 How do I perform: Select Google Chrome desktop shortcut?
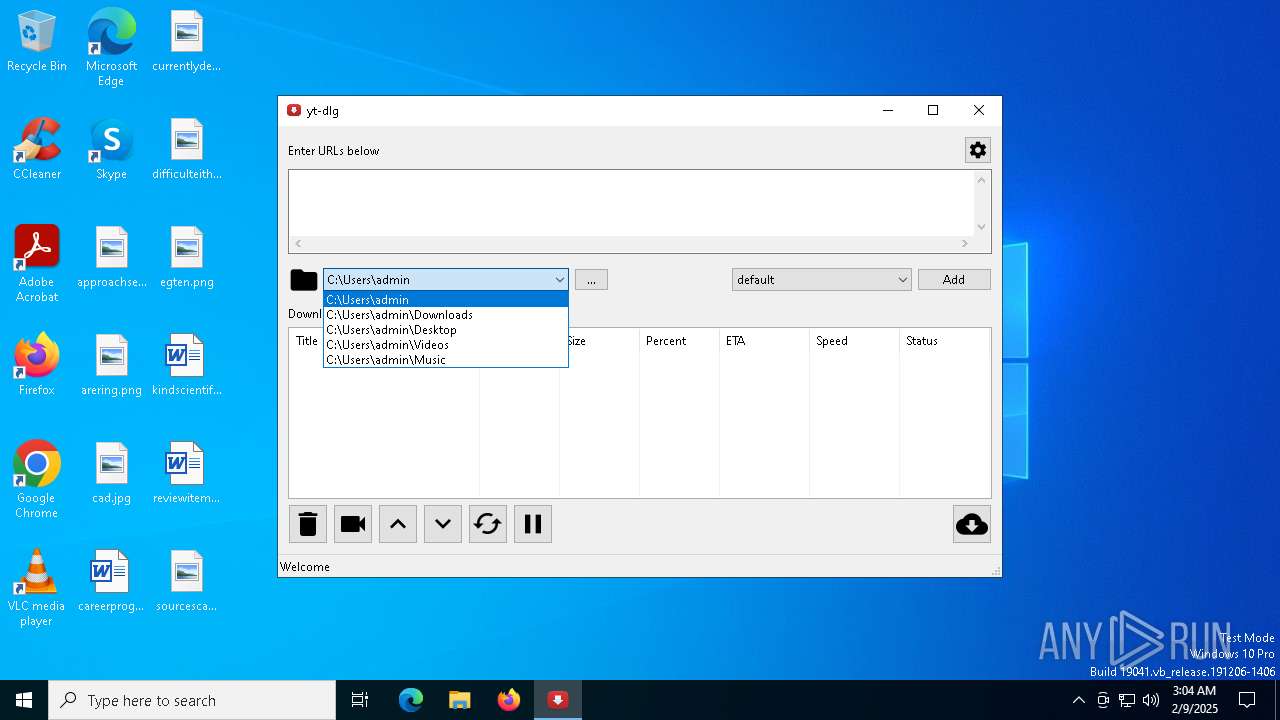pyautogui.click(x=37, y=479)
